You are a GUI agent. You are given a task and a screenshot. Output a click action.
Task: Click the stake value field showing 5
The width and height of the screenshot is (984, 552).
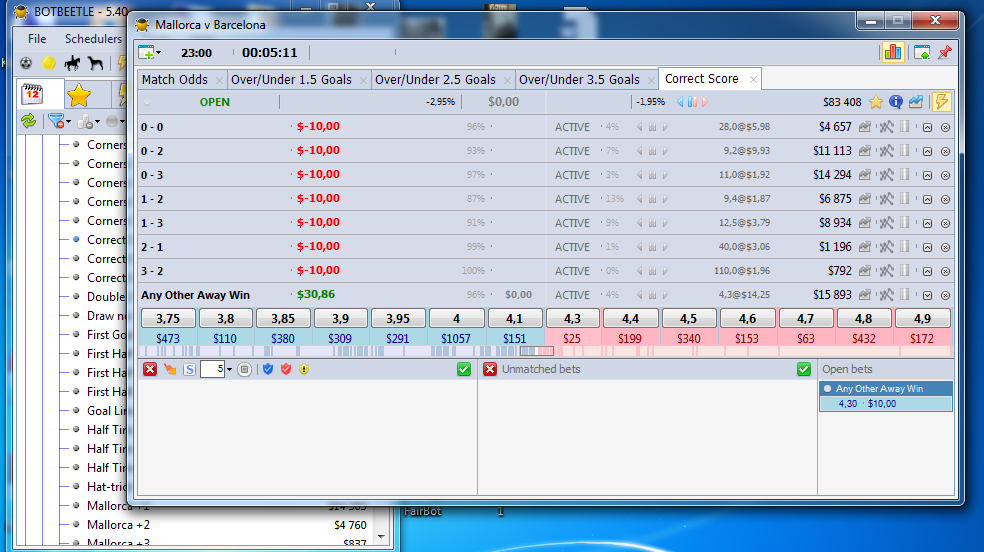212,369
